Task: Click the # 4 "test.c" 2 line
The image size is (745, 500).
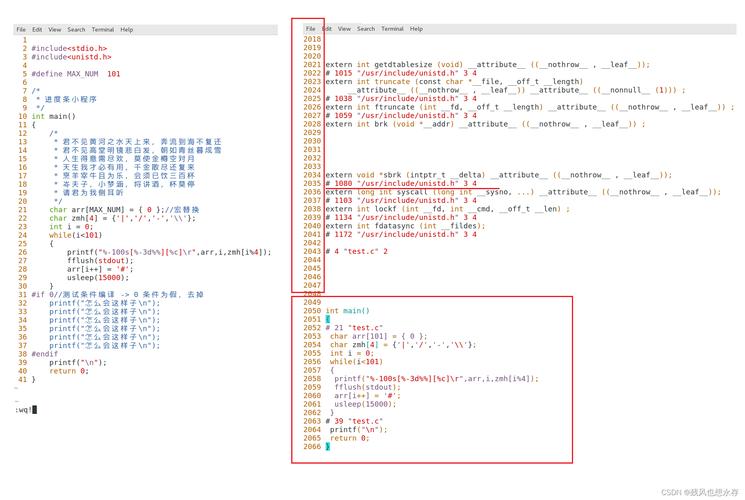Action: [x=356, y=251]
